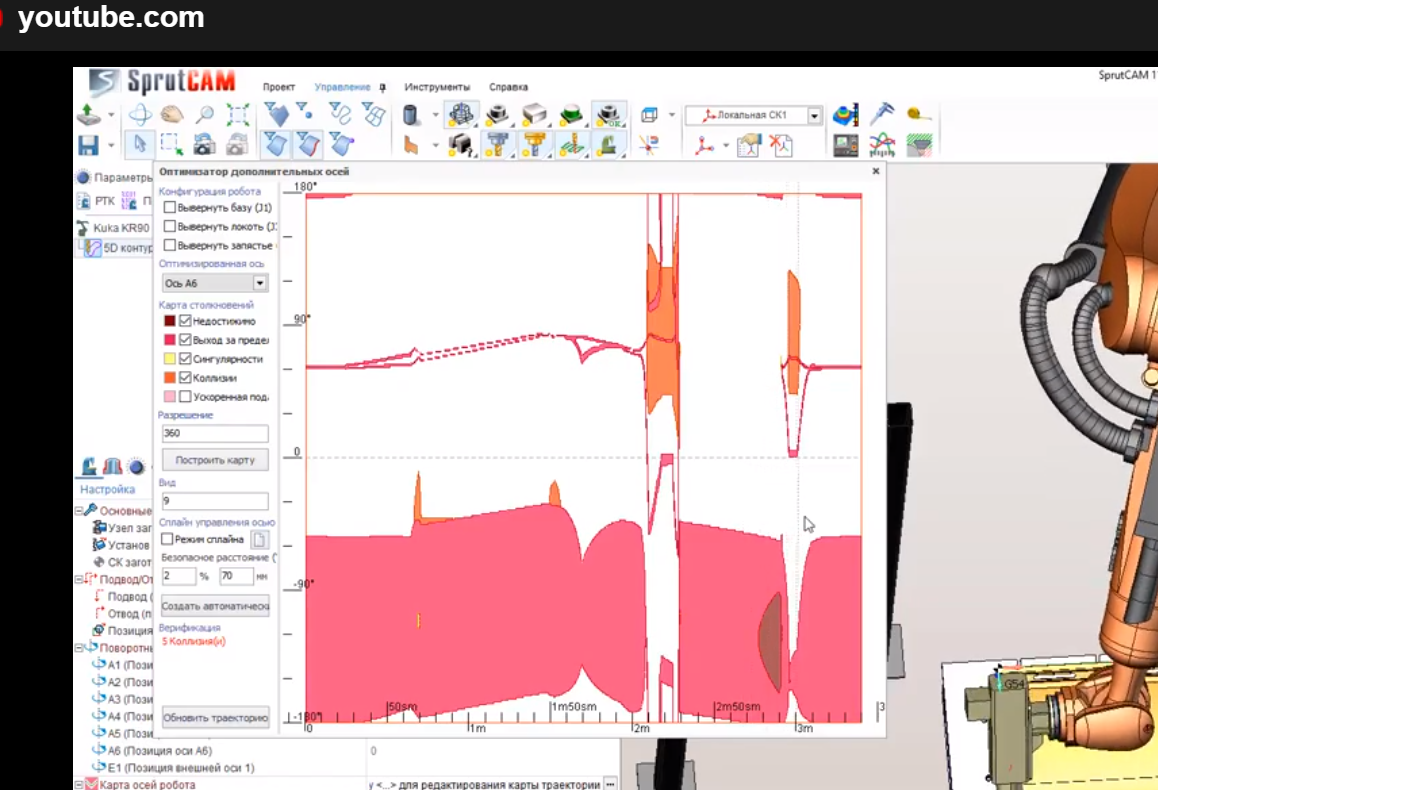Viewport: 1428px width, 810px height.
Task: Click the Save floppy disk icon
Action: tap(88, 145)
